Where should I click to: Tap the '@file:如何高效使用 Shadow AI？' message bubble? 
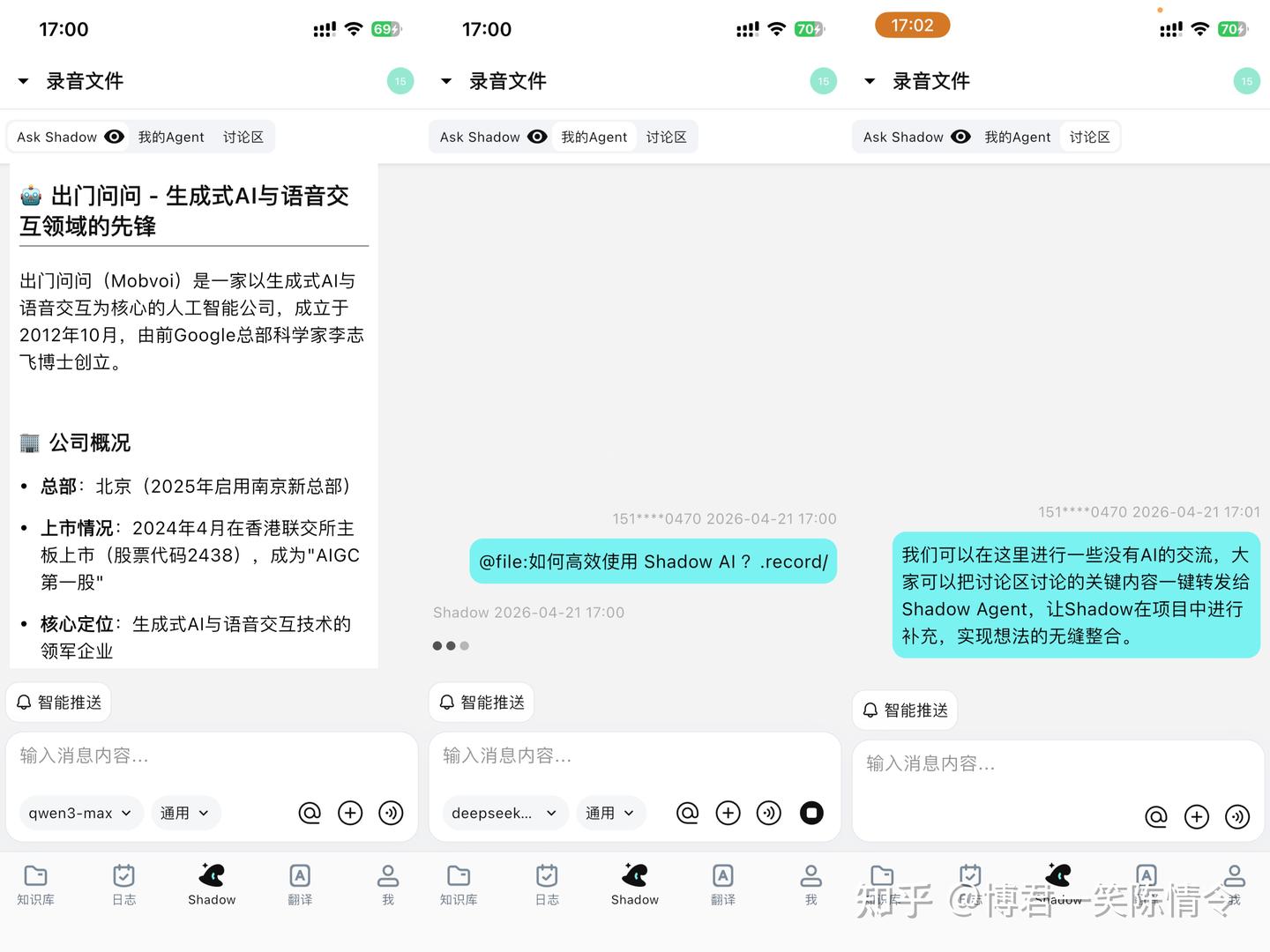coord(653,562)
